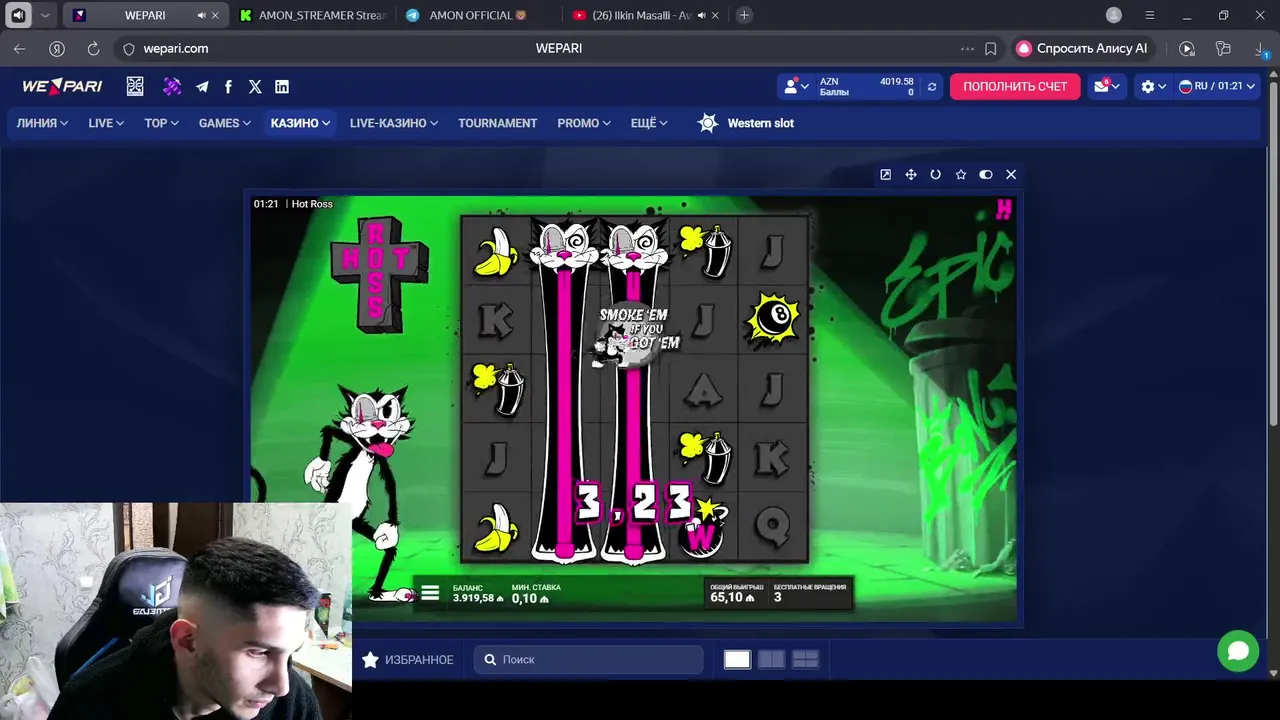Screen dimensions: 1280x720
Task: Open the TOURNAMENT section
Action: coord(498,123)
